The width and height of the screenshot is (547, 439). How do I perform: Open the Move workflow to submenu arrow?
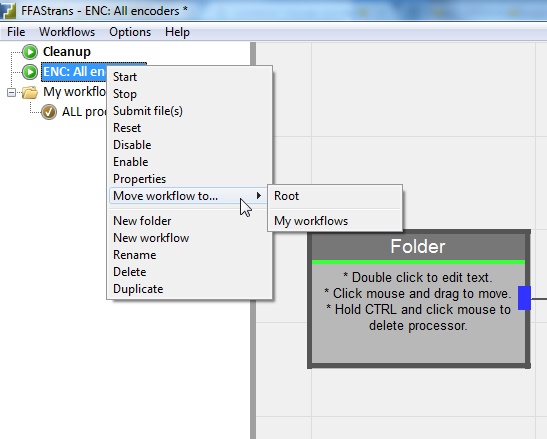point(258,196)
